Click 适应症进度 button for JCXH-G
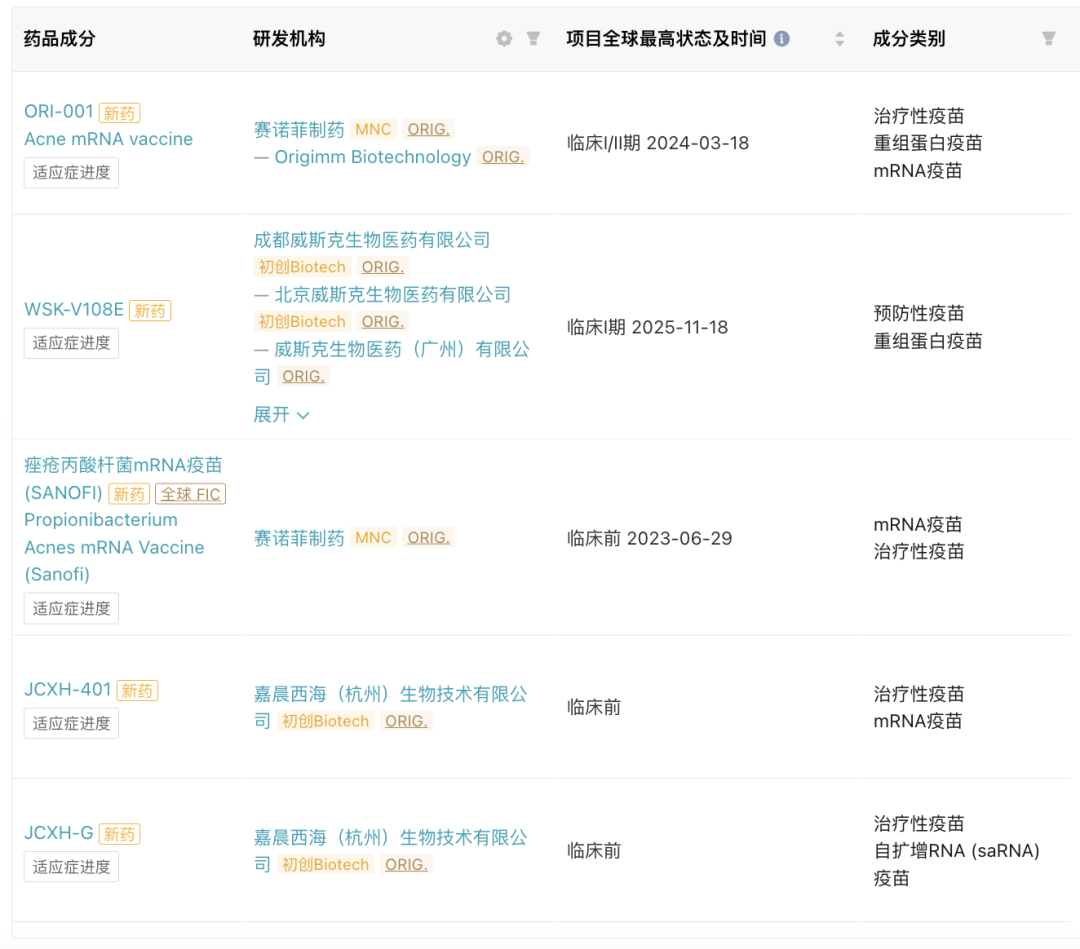This screenshot has width=1080, height=949. (71, 866)
